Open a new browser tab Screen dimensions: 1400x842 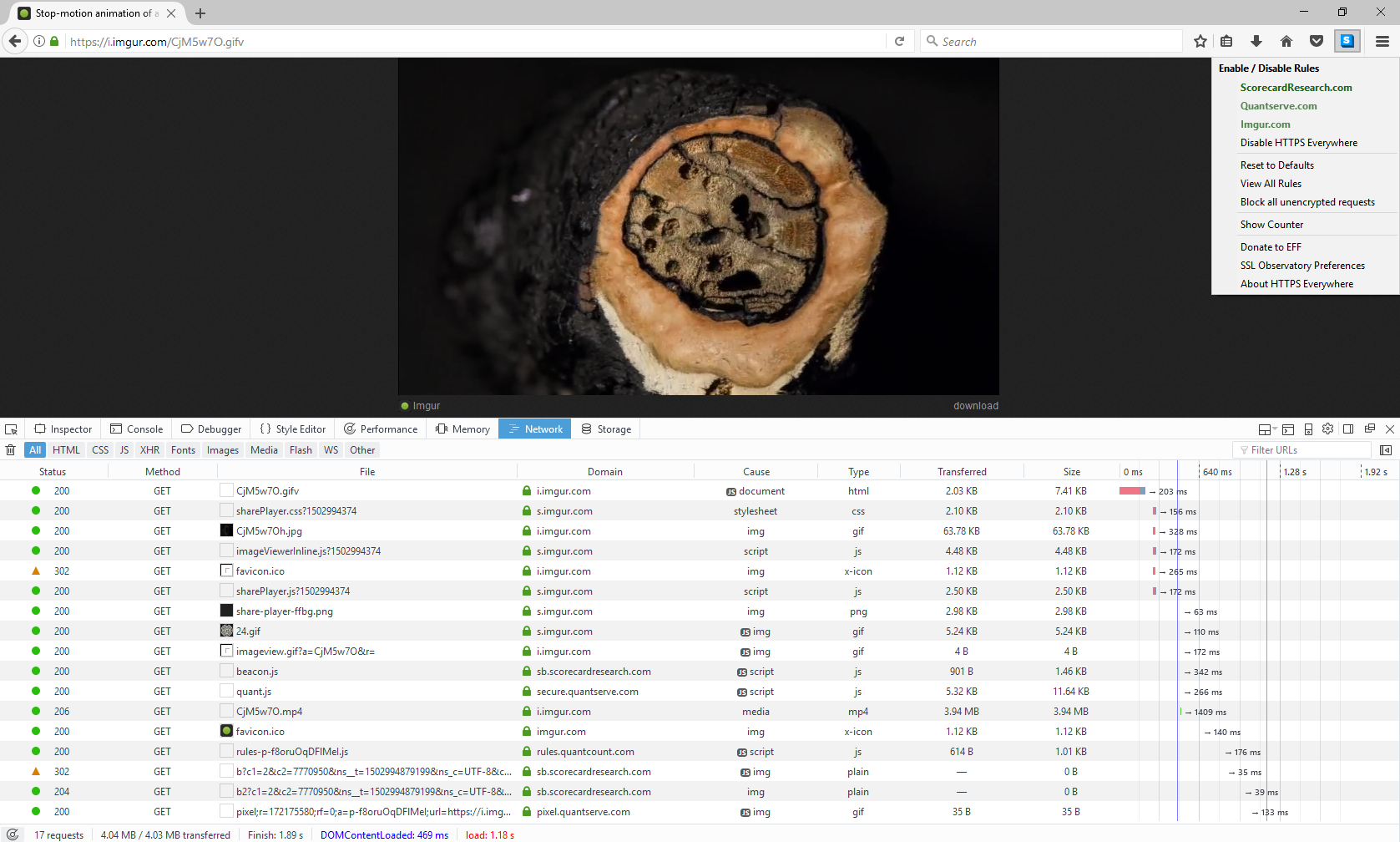pos(200,13)
